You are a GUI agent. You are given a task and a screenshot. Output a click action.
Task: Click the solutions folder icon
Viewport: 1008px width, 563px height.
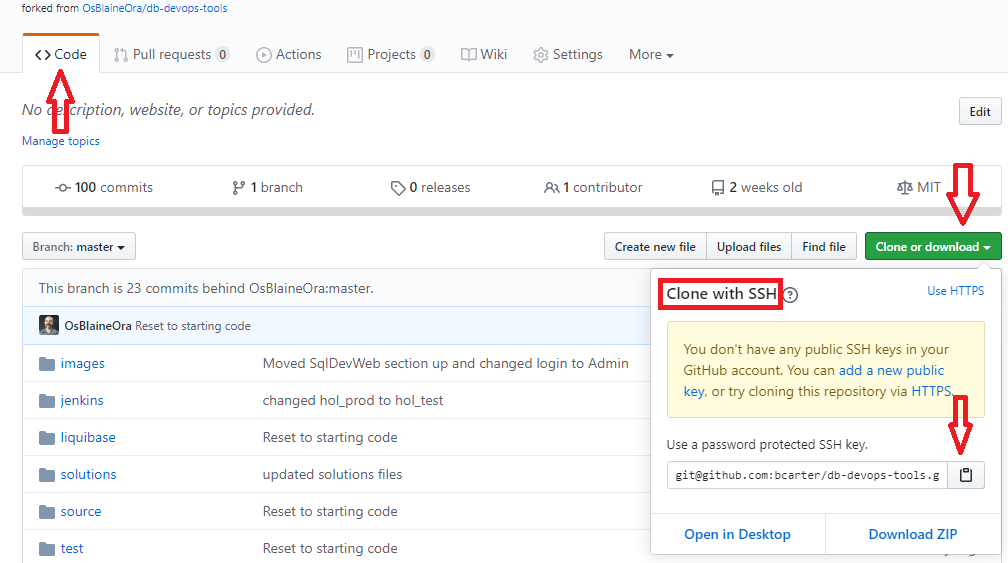(47, 475)
